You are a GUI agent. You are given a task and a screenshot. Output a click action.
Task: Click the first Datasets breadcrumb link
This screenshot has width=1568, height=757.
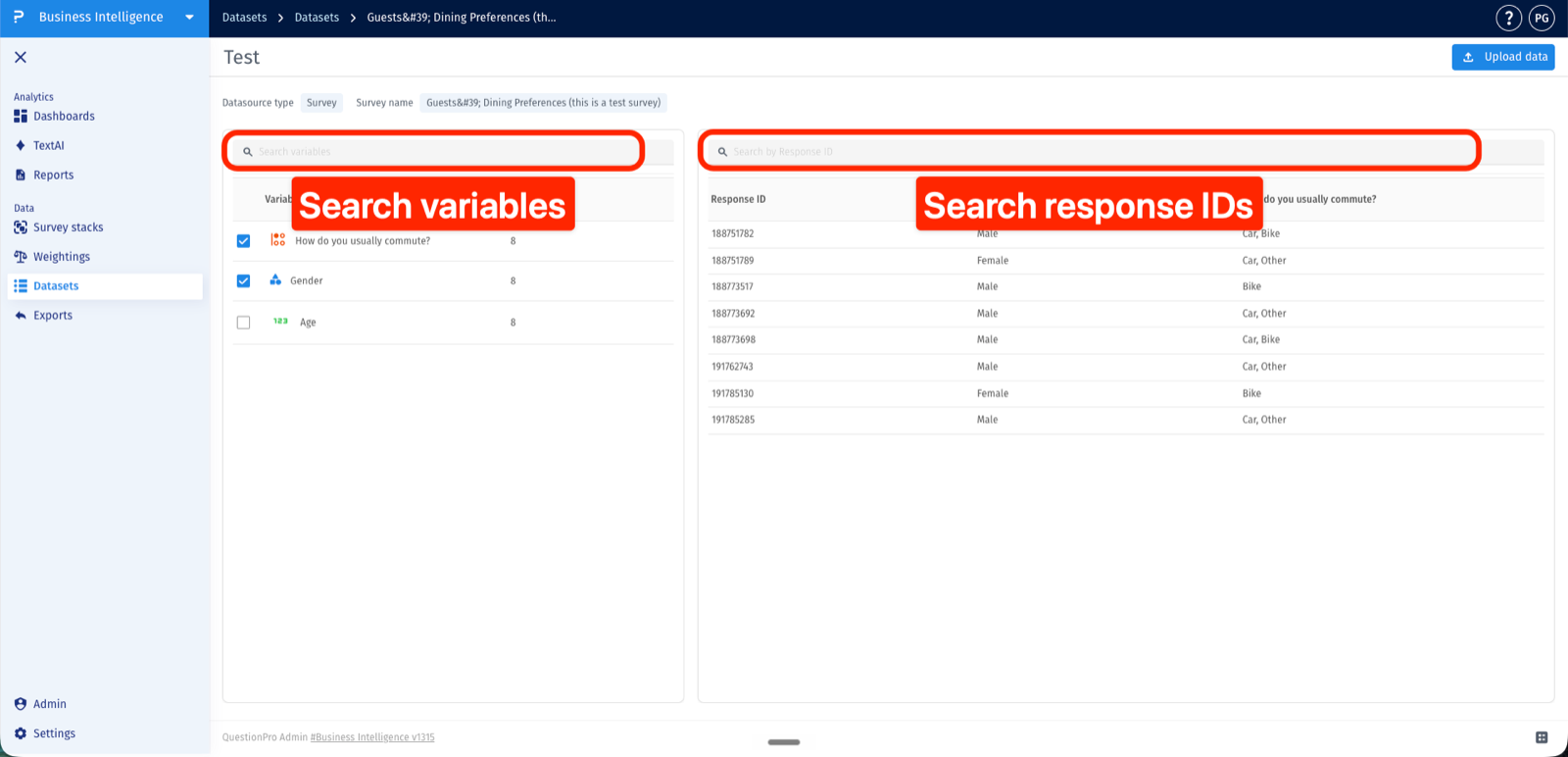click(x=244, y=18)
